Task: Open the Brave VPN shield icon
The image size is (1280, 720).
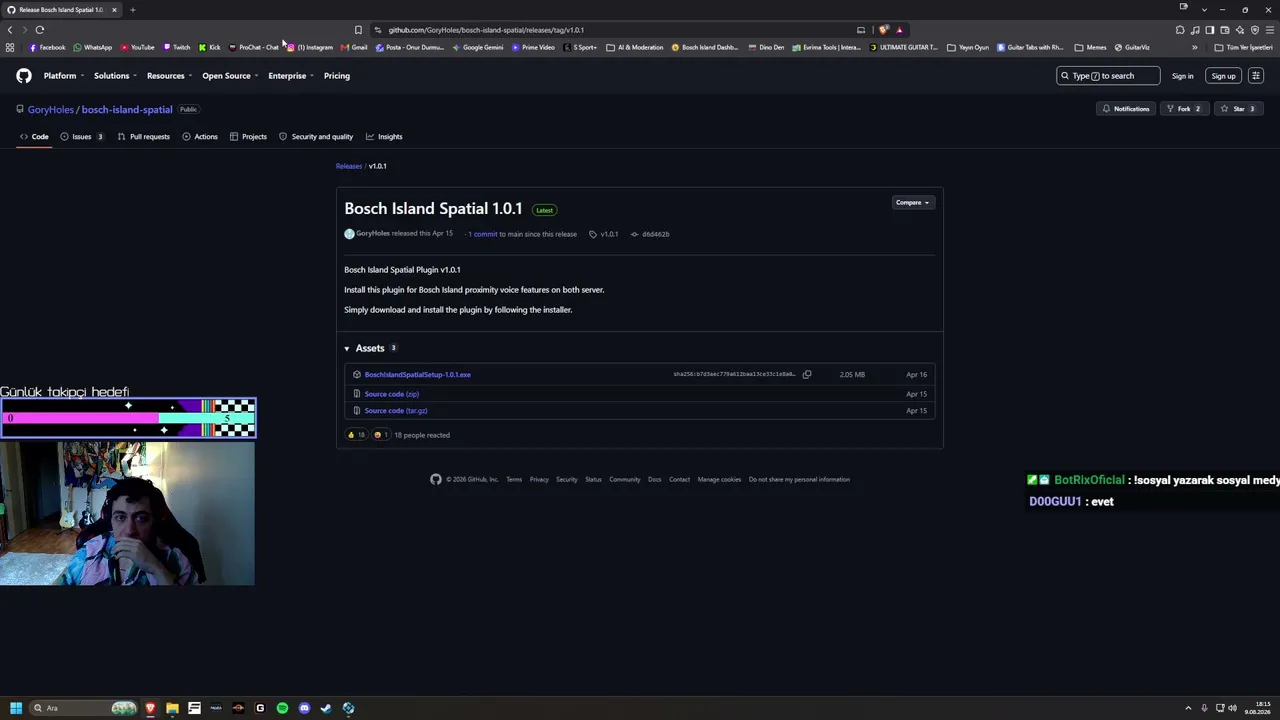Action: coord(1255,30)
